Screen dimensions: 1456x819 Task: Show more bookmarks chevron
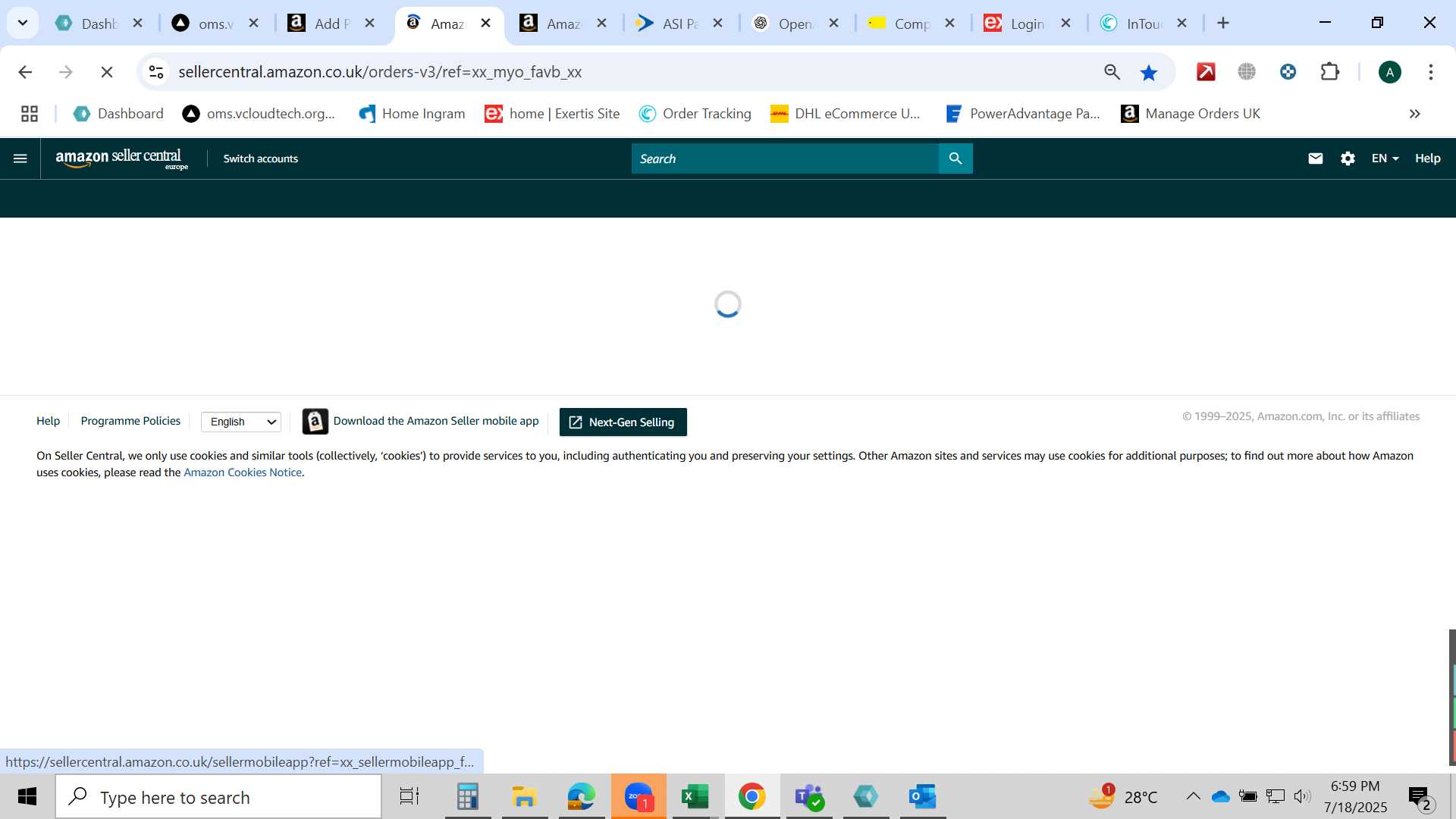pos(1414,114)
